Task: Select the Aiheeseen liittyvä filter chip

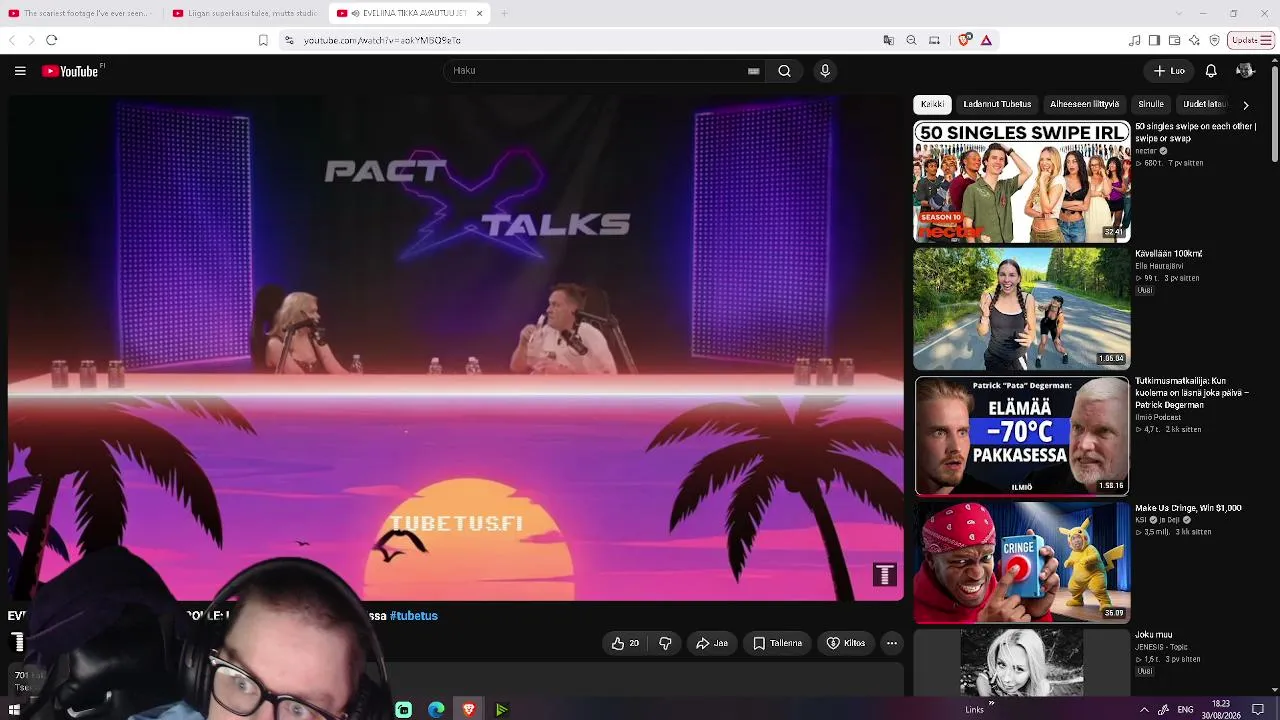Action: (1084, 104)
